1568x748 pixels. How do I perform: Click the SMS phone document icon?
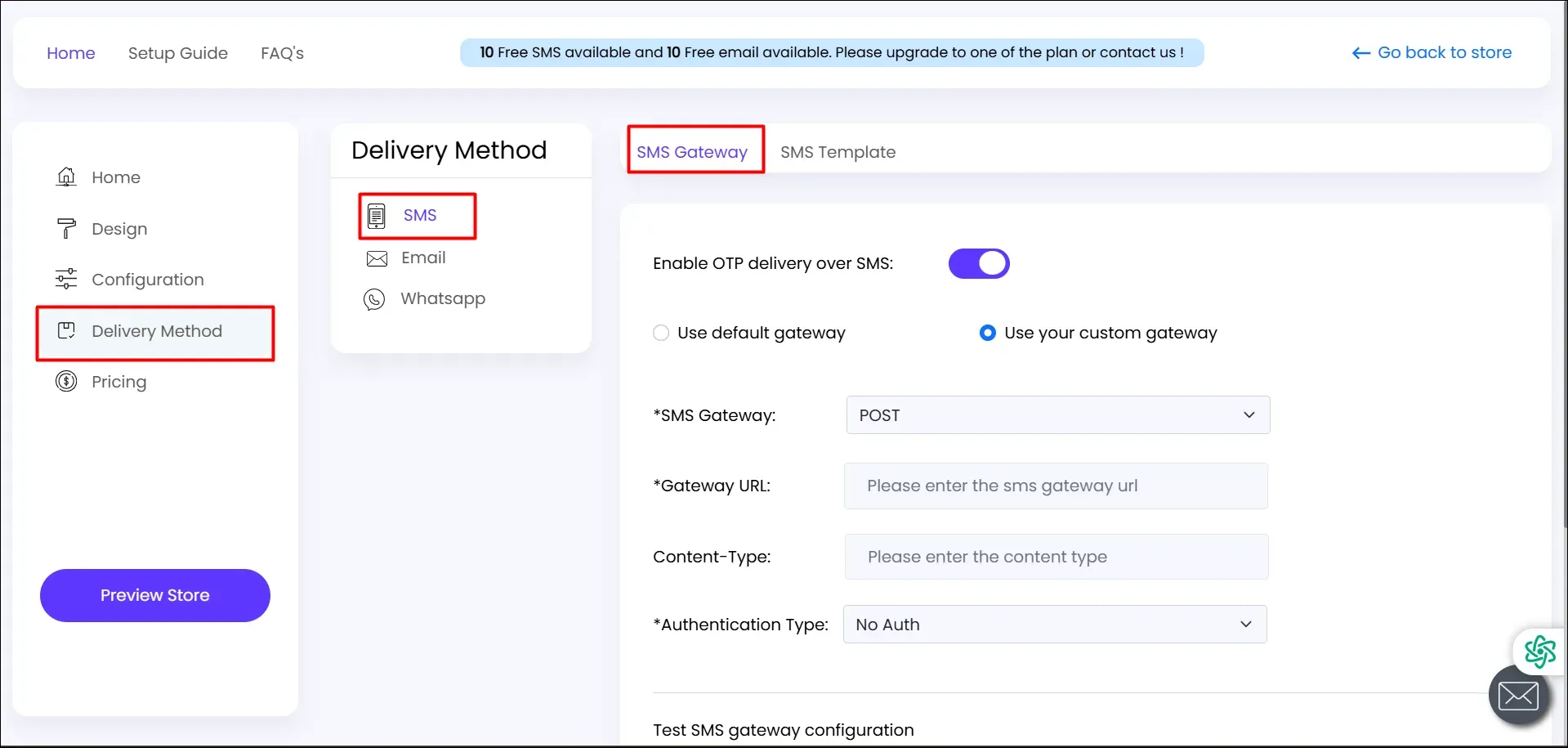pos(377,216)
